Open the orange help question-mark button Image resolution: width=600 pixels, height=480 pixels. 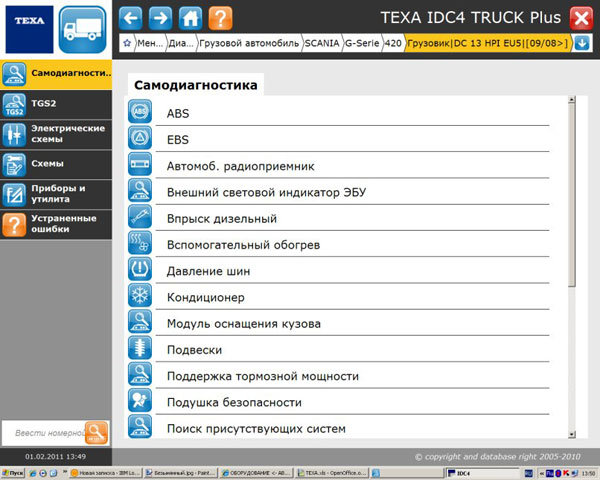coord(220,18)
